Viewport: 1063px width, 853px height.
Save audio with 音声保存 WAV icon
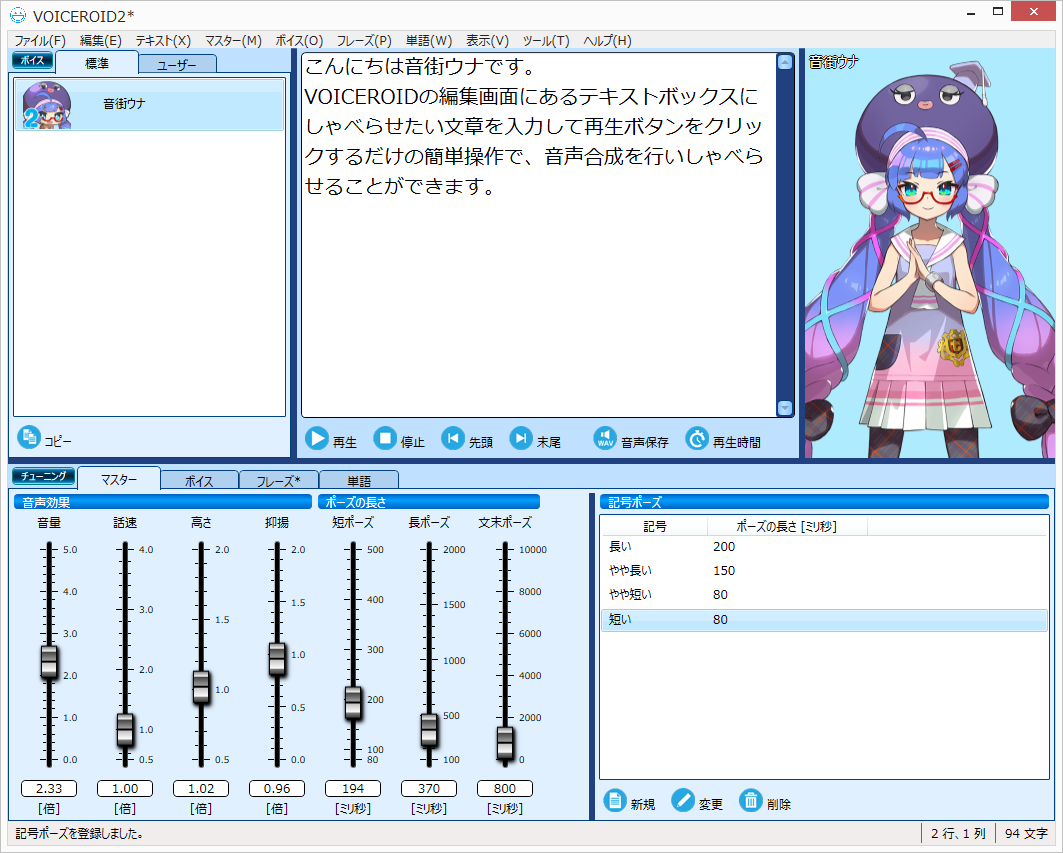point(605,439)
